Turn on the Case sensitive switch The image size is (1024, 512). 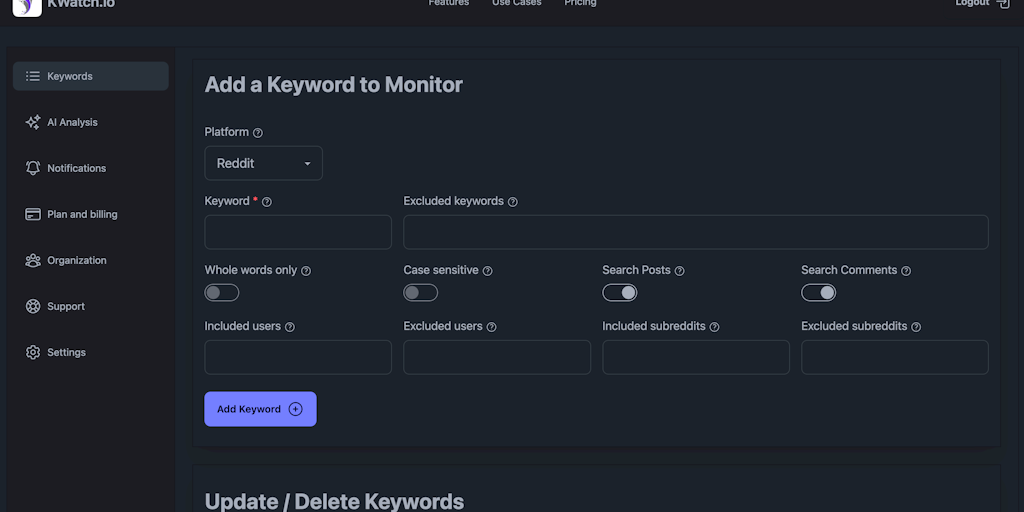pyautogui.click(x=421, y=293)
